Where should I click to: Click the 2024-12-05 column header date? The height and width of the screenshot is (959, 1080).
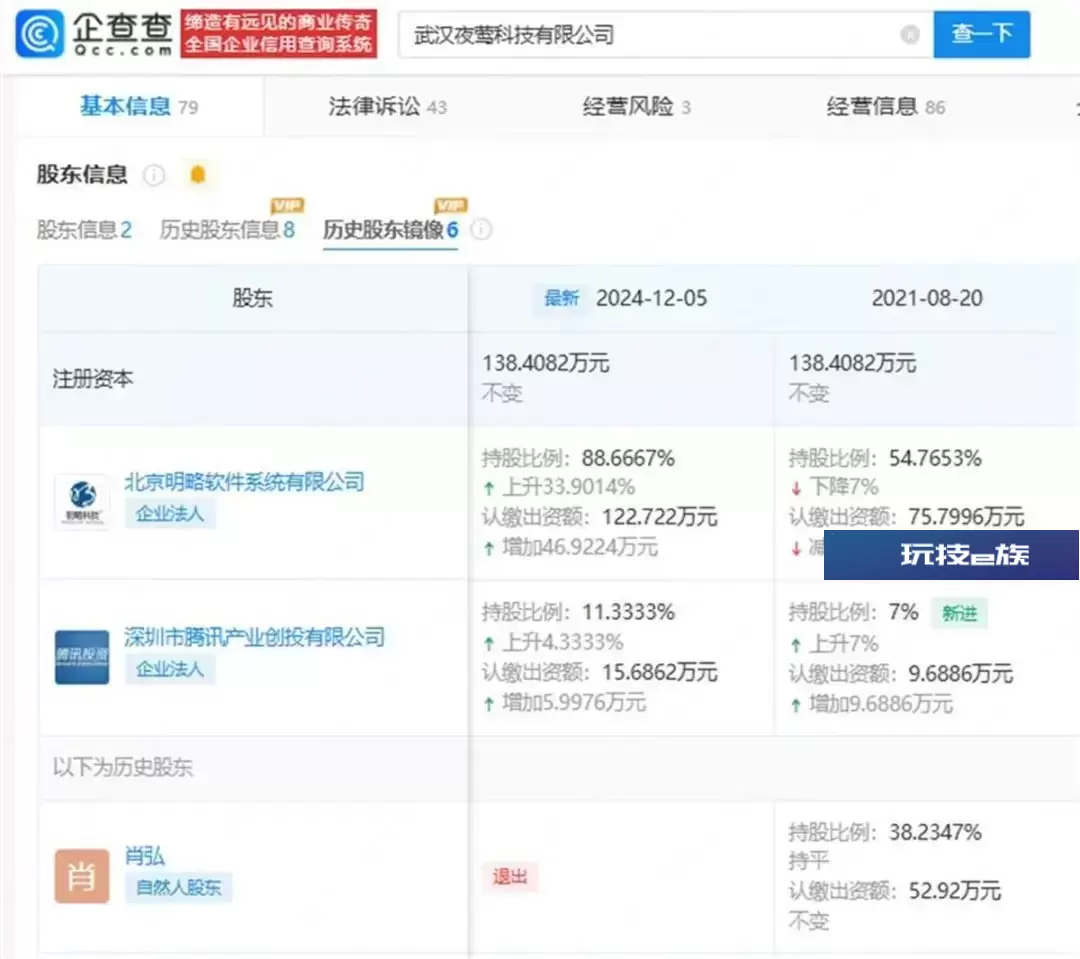[x=652, y=298]
